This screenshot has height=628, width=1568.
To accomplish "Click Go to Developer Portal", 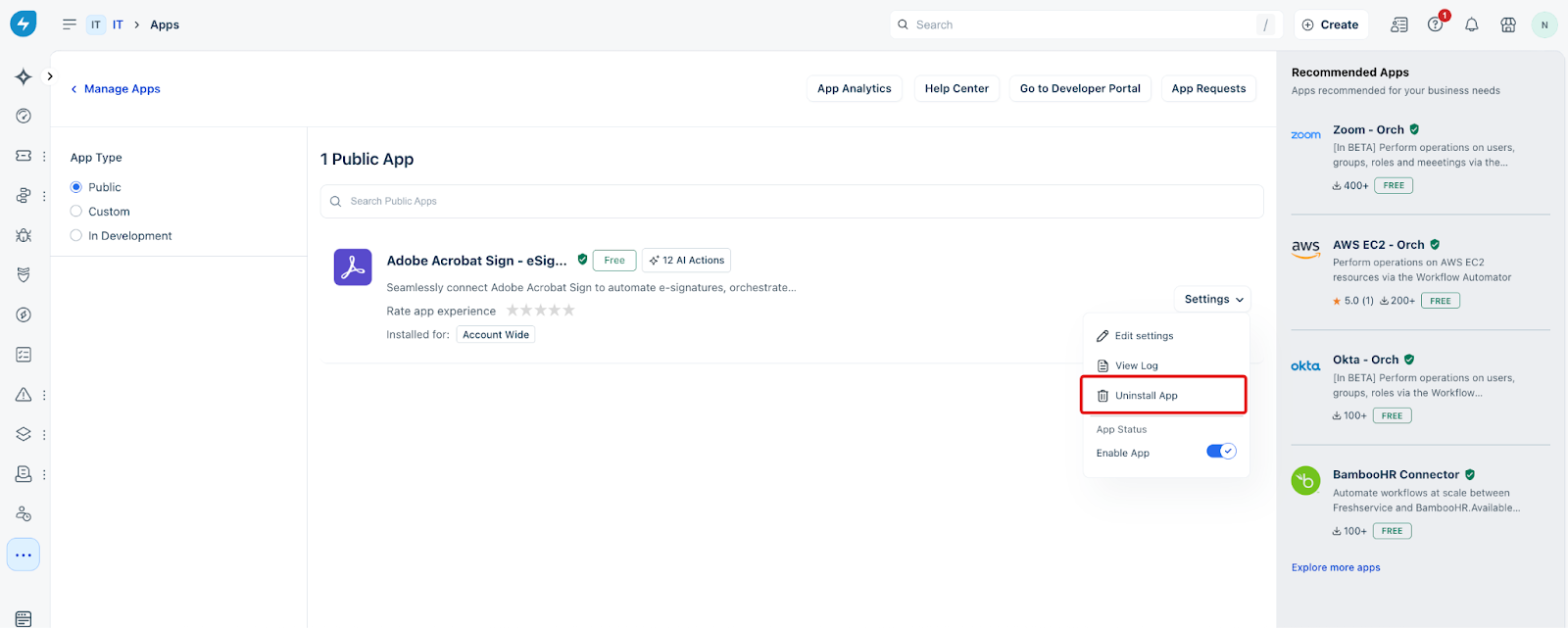I will (1080, 88).
